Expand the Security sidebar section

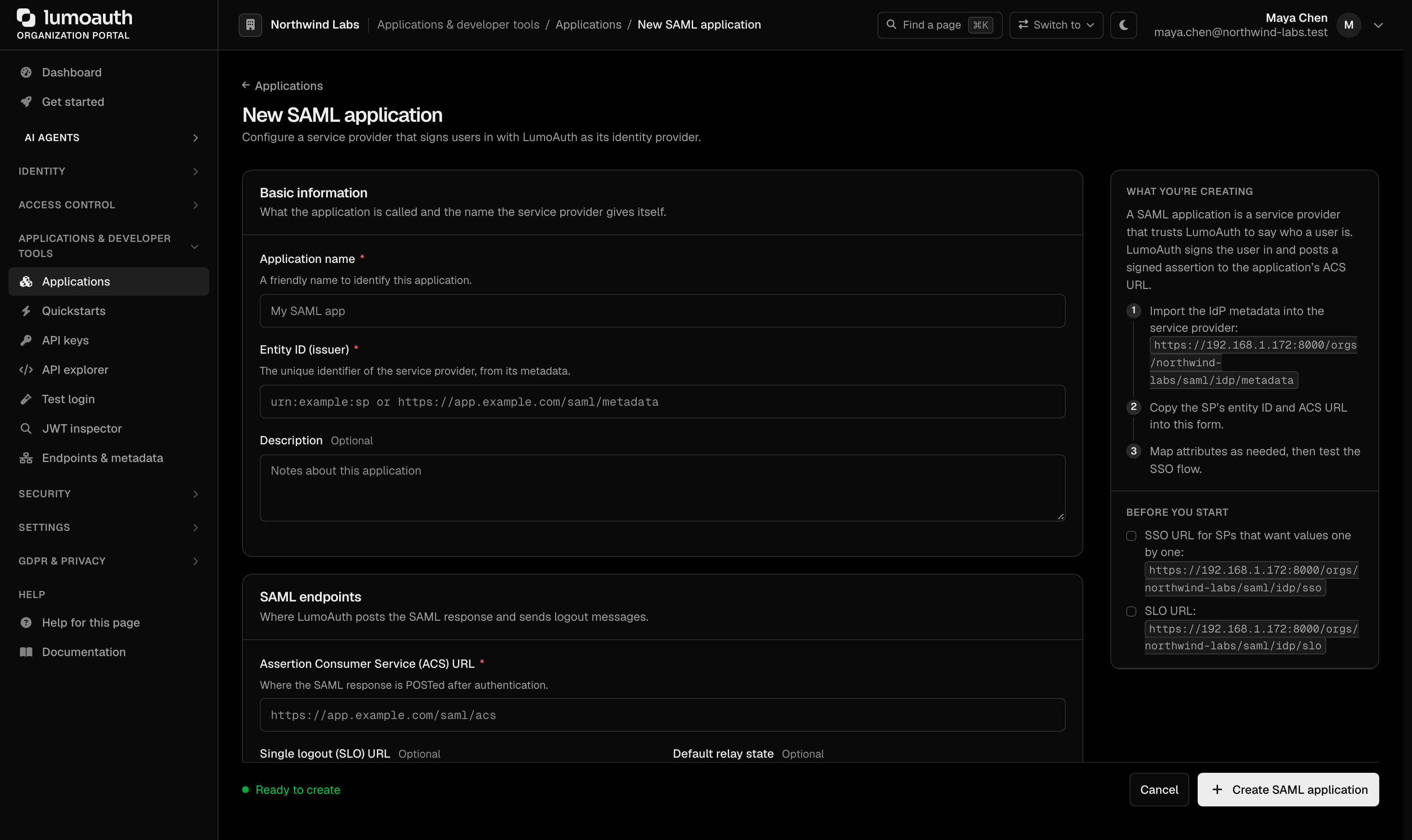tap(109, 494)
